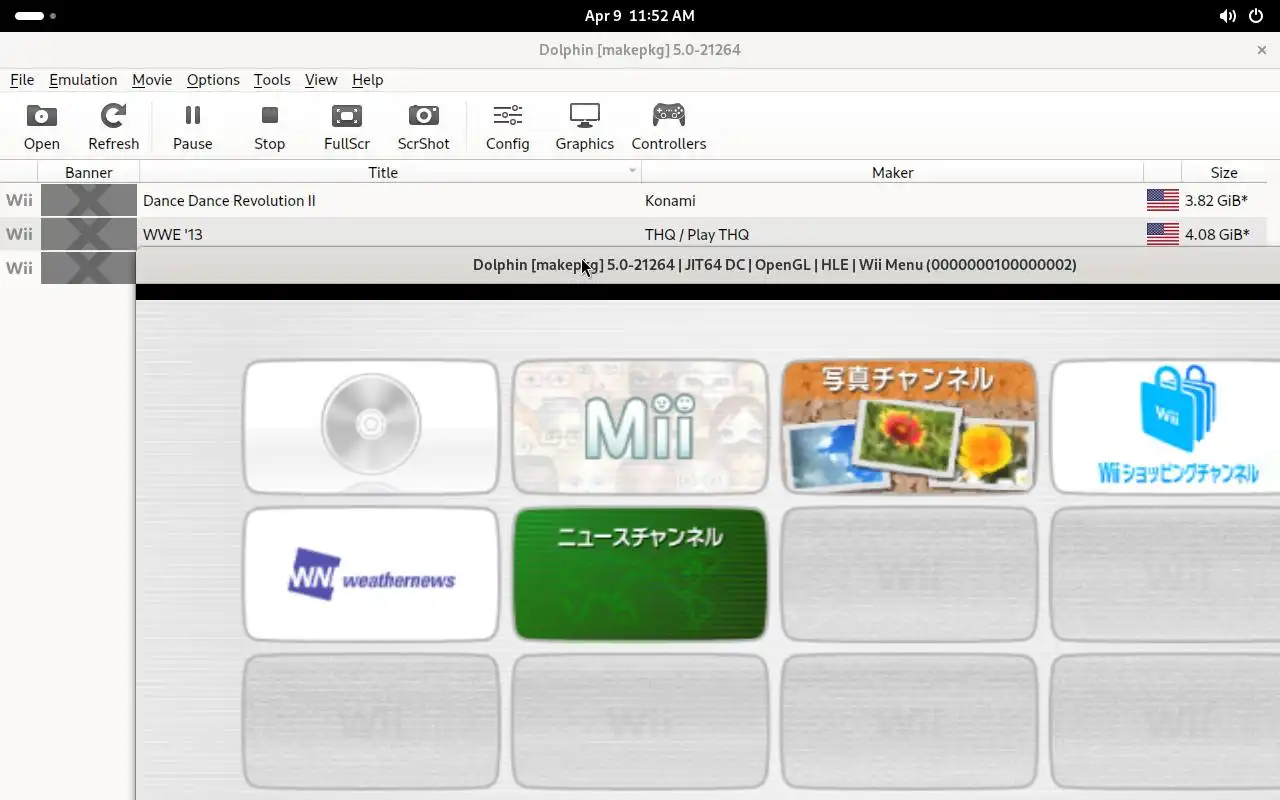Click banner placeholder for Dance Dance Revolution II
This screenshot has height=800, width=1280.
point(89,200)
